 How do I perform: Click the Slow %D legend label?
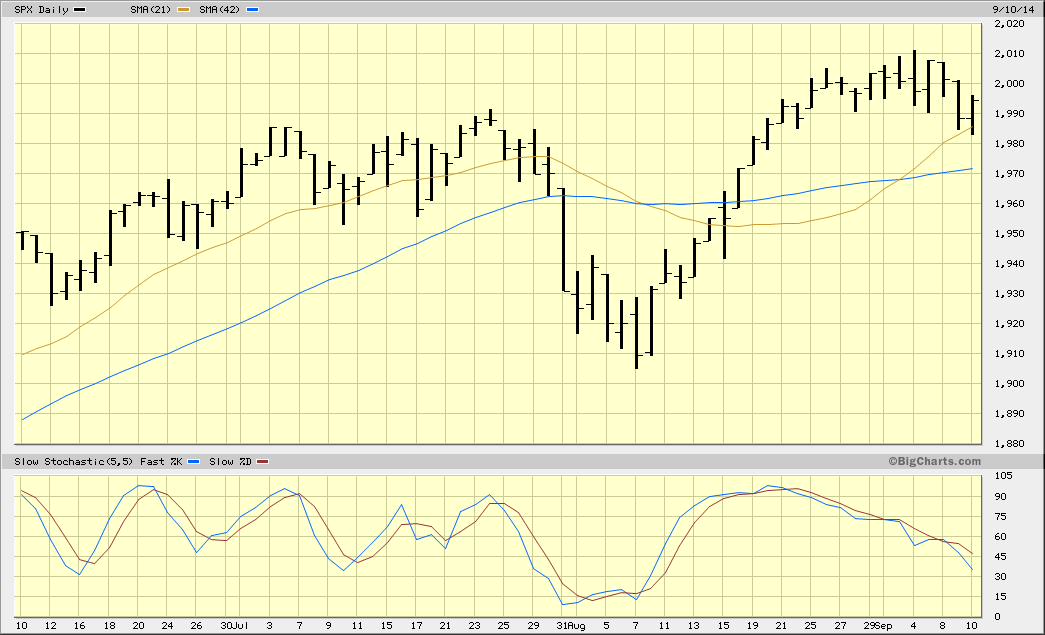point(230,461)
